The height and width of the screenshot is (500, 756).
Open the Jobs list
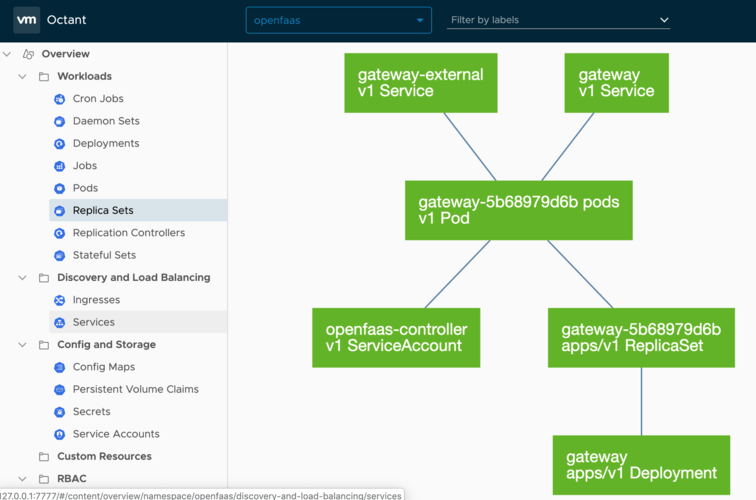85,166
